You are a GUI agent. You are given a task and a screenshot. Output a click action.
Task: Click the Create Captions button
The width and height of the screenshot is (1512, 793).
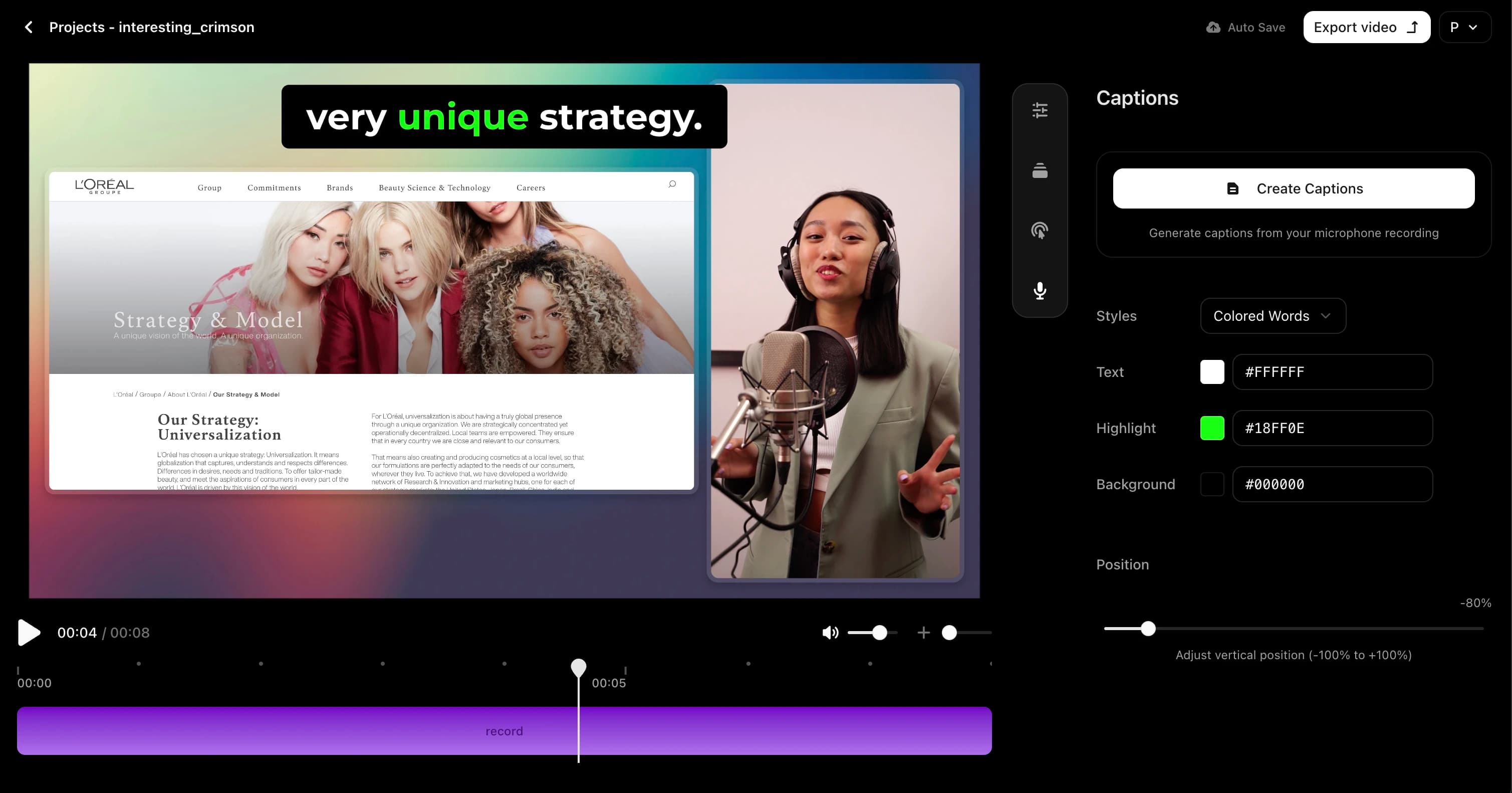click(1293, 188)
